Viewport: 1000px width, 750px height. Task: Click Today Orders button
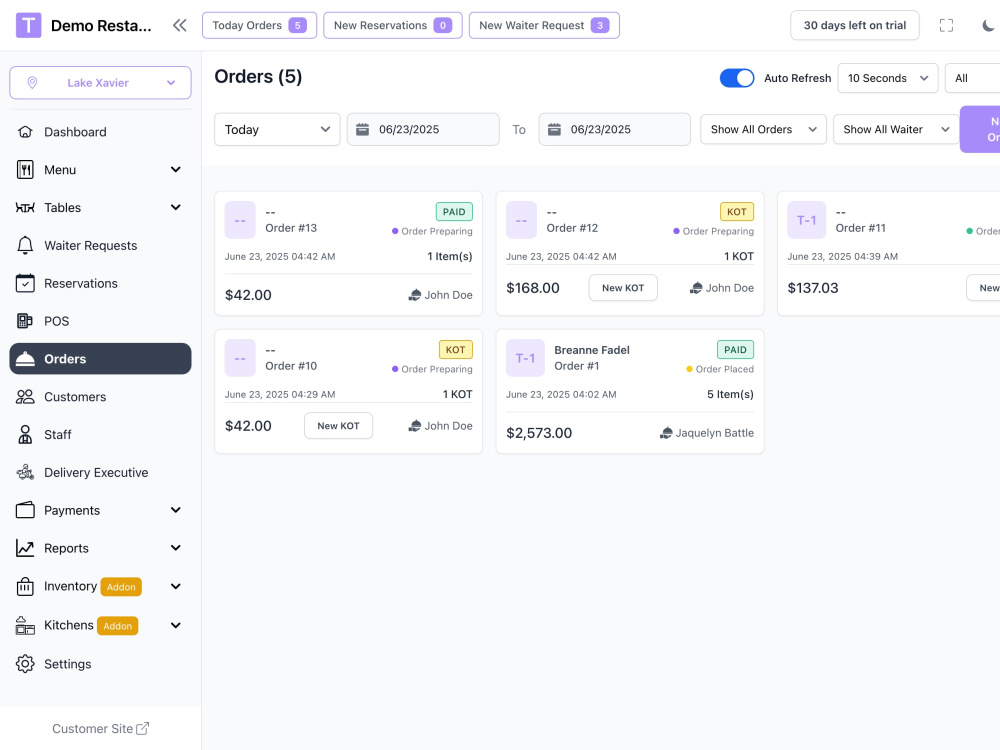click(260, 26)
